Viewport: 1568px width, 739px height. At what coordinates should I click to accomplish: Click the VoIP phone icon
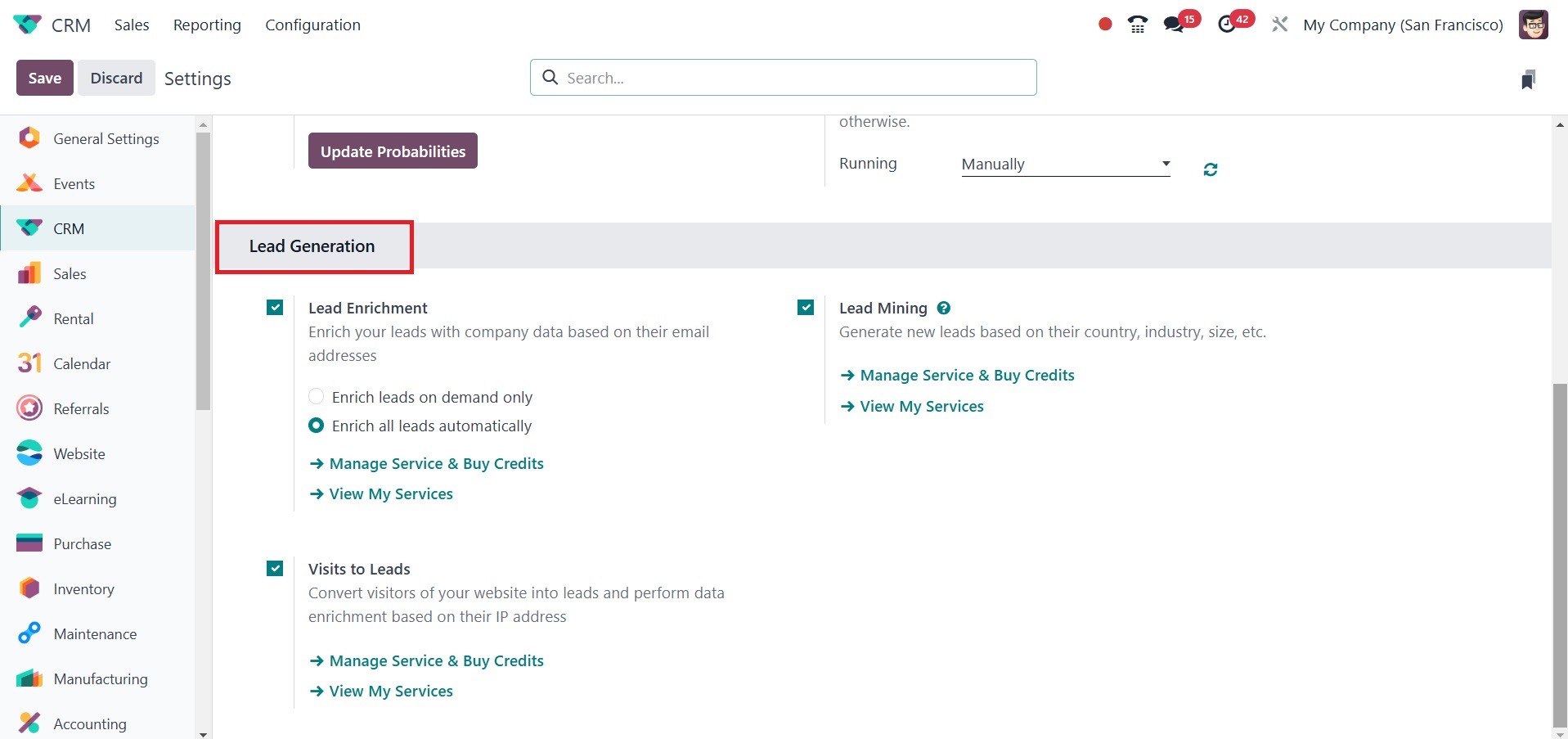click(1137, 25)
